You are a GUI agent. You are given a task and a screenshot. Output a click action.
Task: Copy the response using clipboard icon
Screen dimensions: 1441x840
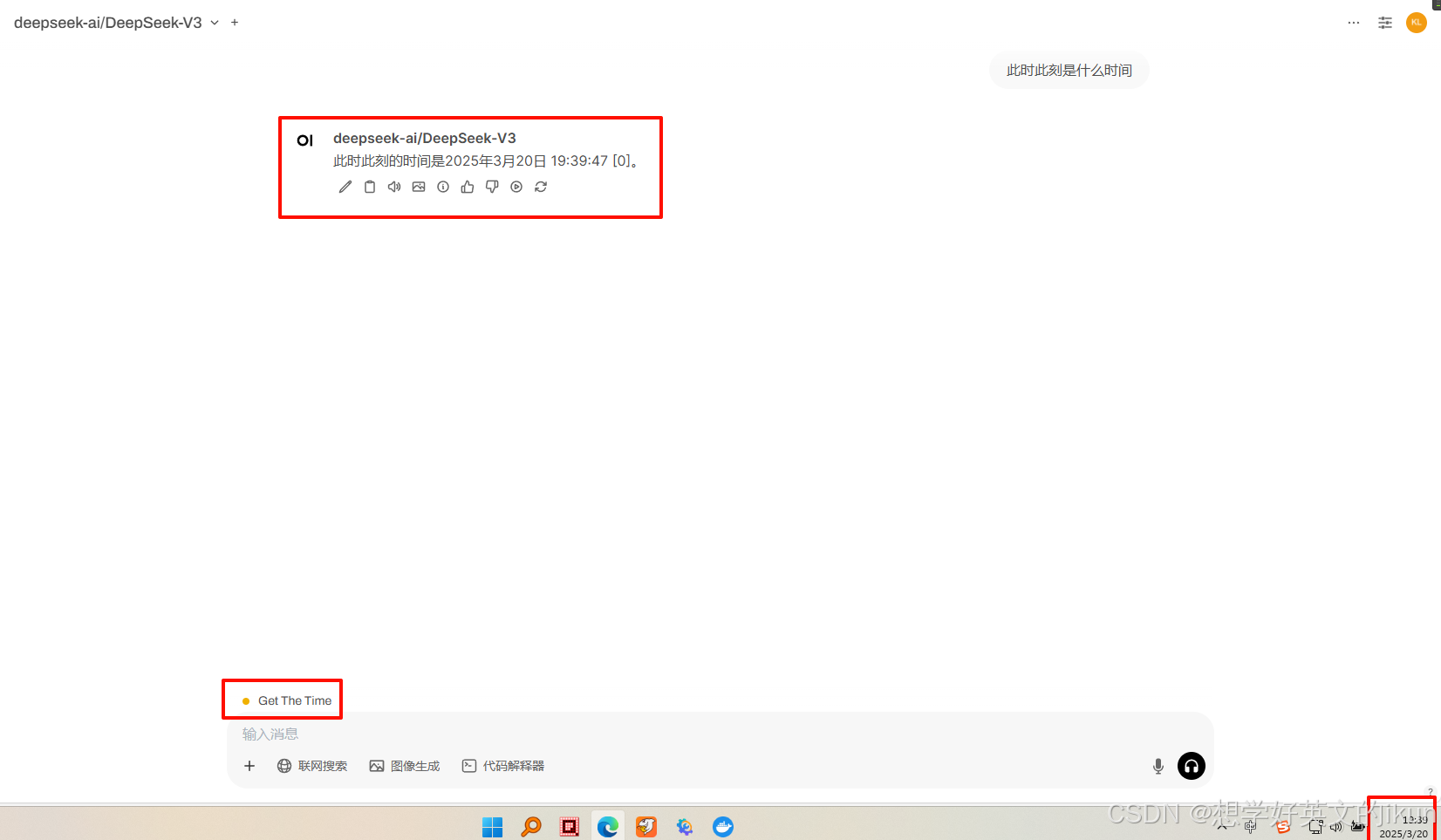click(x=370, y=187)
